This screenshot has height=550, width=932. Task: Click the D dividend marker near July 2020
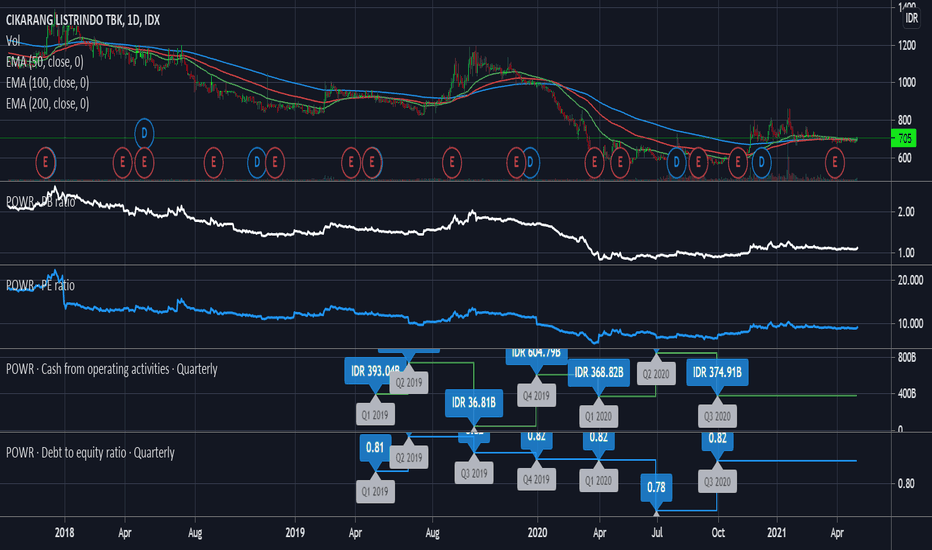[676, 162]
